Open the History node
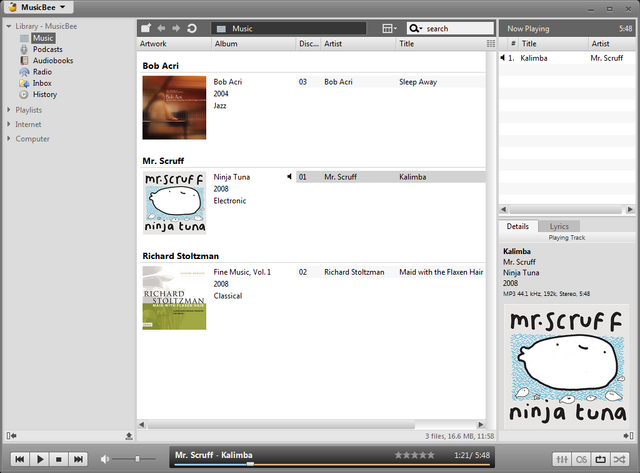The image size is (640, 473). (44, 94)
